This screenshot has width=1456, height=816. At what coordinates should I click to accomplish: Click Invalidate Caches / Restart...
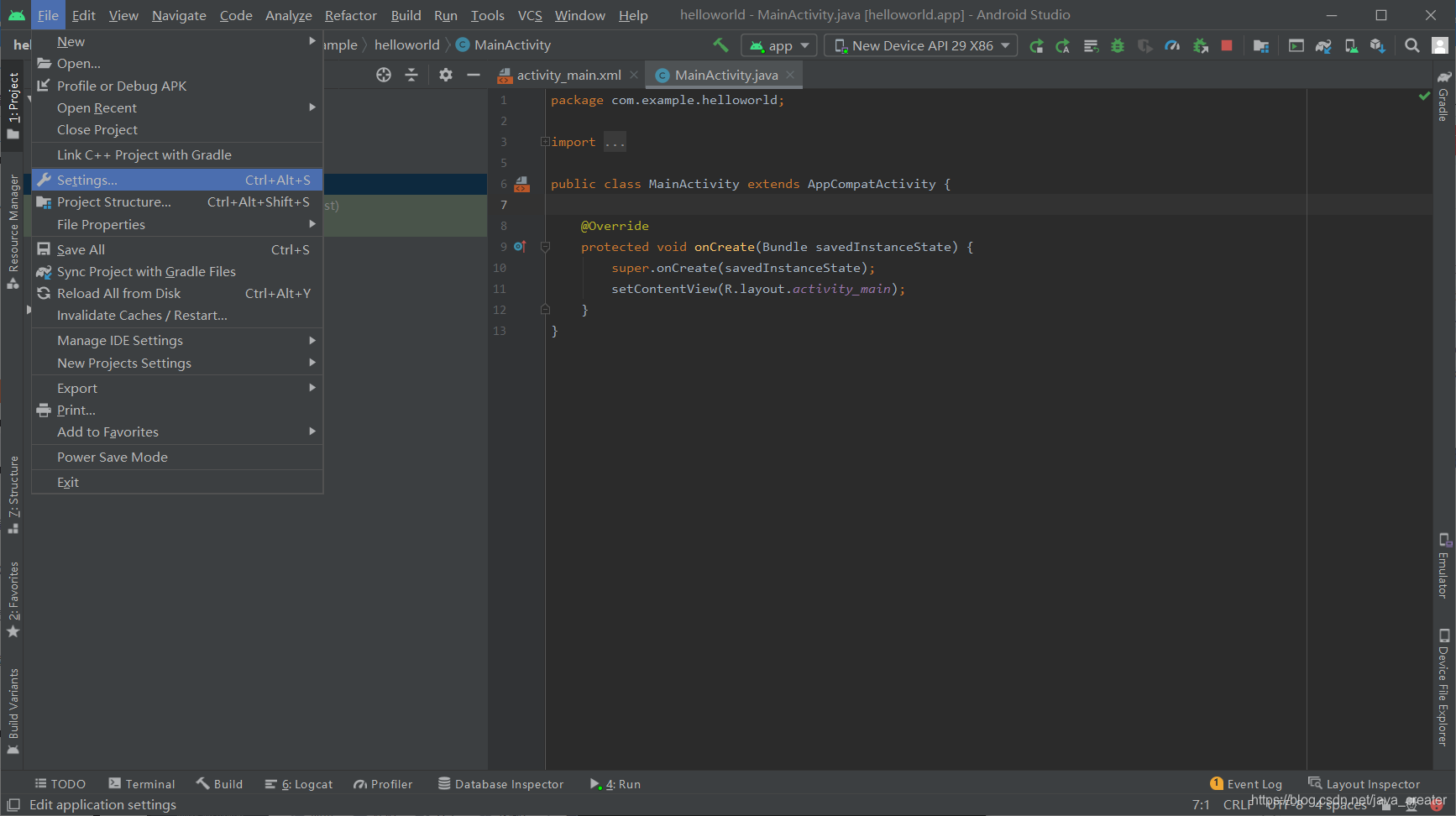pyautogui.click(x=177, y=316)
